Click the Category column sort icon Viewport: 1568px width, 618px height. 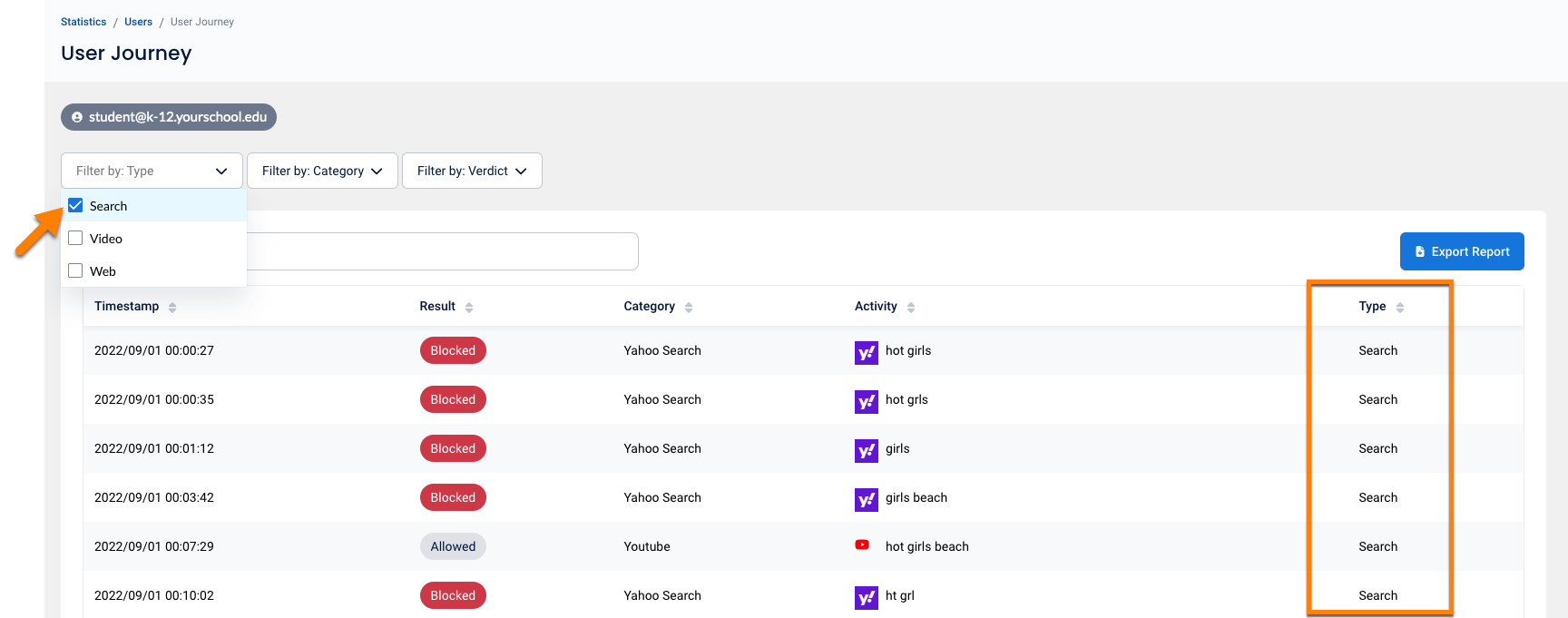689,308
